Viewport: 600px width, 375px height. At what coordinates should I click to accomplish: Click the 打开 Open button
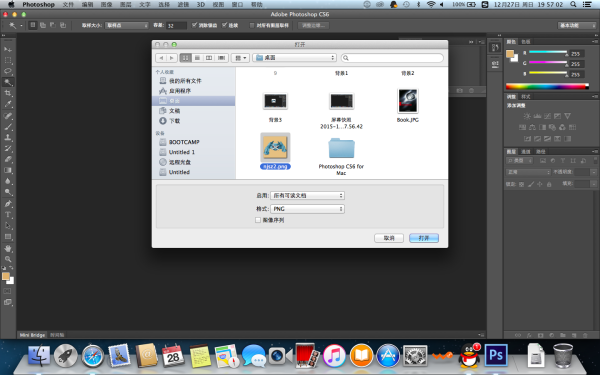(424, 238)
